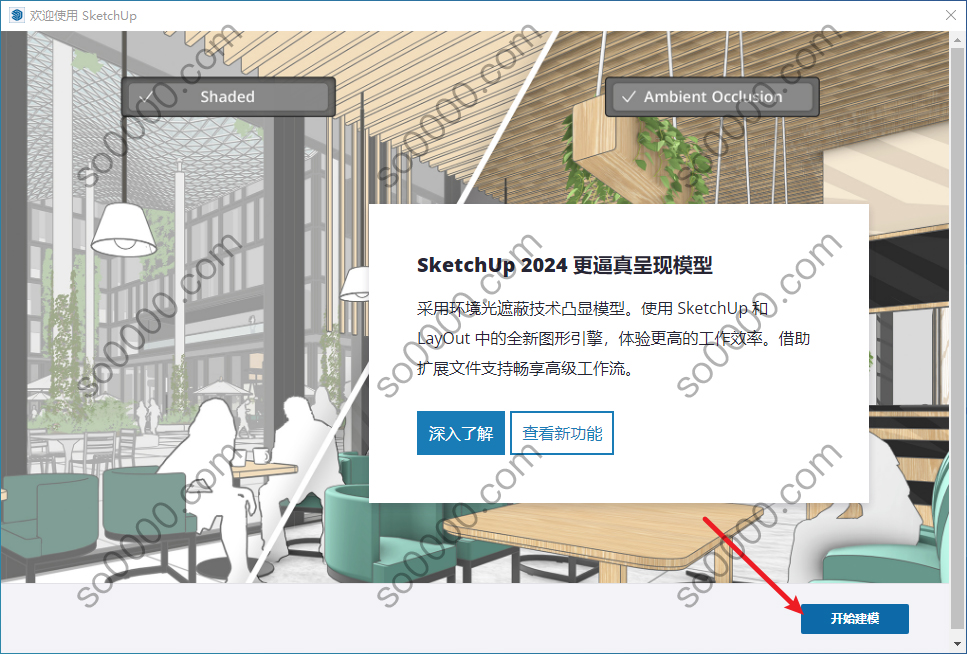Open the 深入了解 learn-more button

(461, 433)
